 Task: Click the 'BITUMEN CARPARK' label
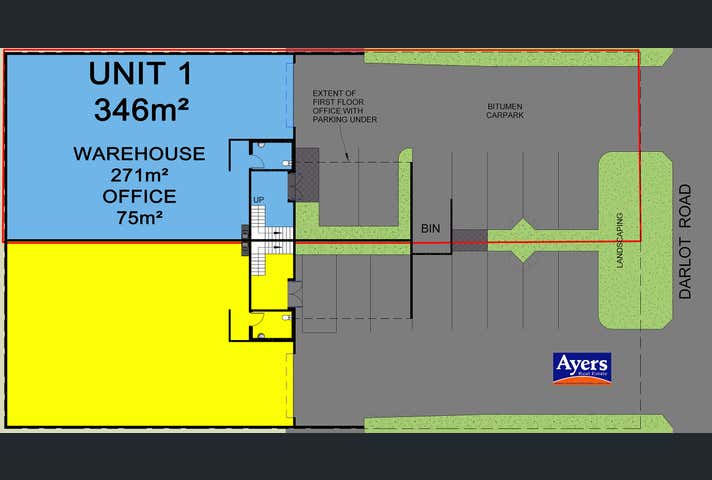coord(505,111)
